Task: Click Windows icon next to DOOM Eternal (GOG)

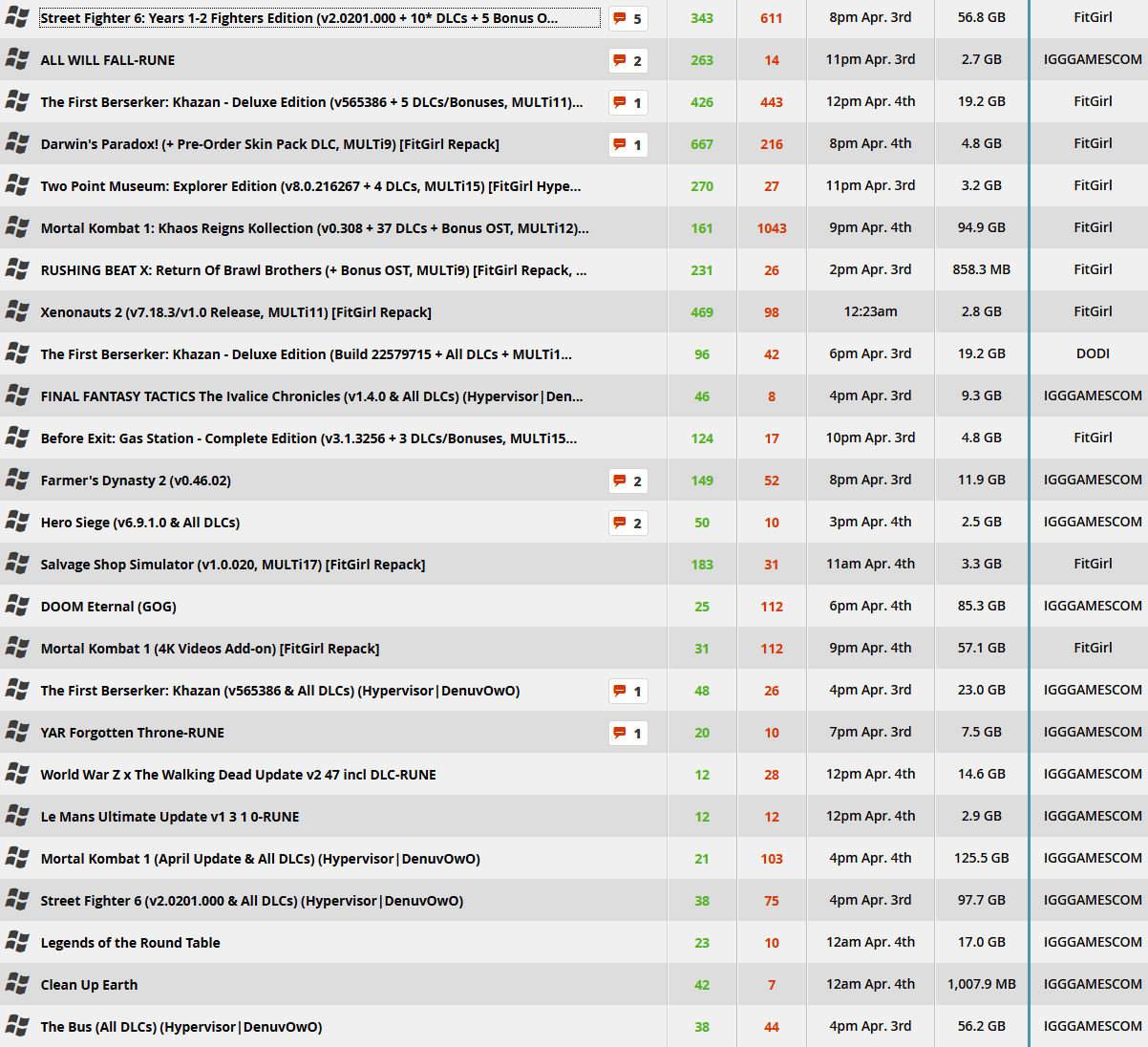Action: [17, 606]
